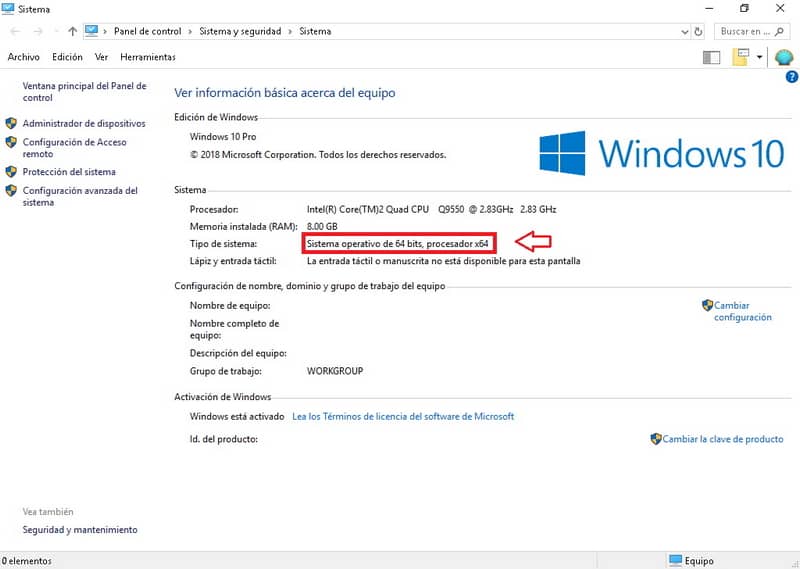
Task: Click the pen and touch input availability text
Action: coord(443,261)
